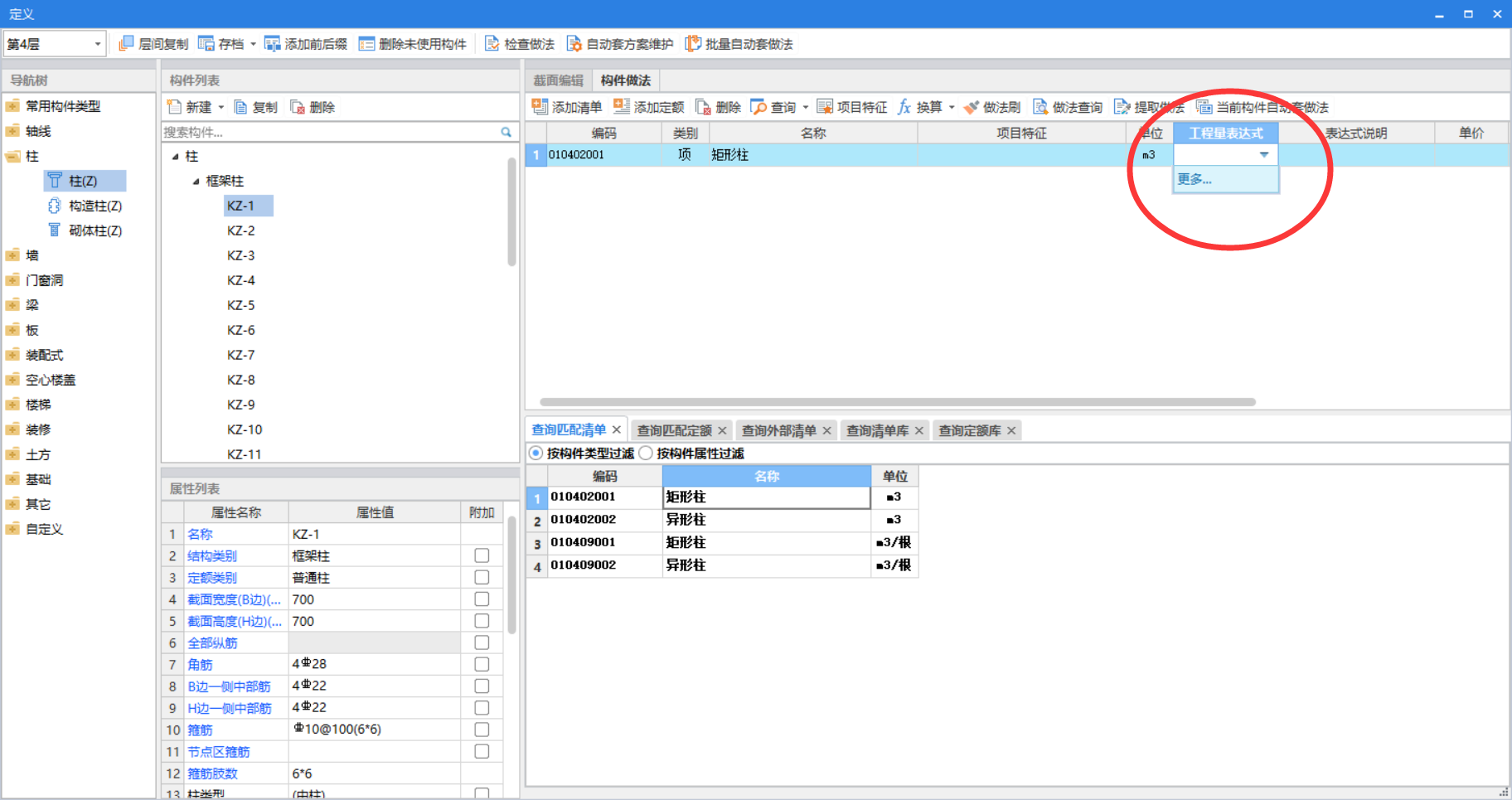Toggle 截面高度(H边) 附加 checkbox

click(482, 621)
